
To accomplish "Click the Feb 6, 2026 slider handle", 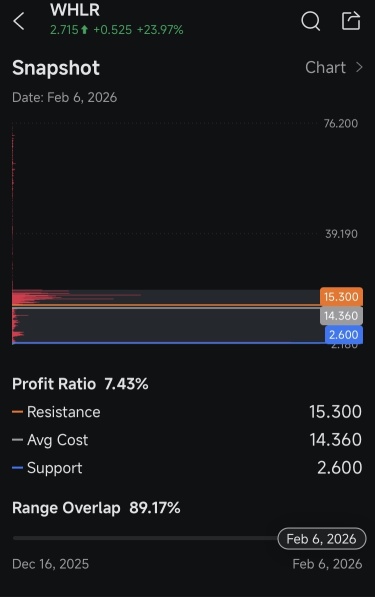I will click(x=322, y=539).
